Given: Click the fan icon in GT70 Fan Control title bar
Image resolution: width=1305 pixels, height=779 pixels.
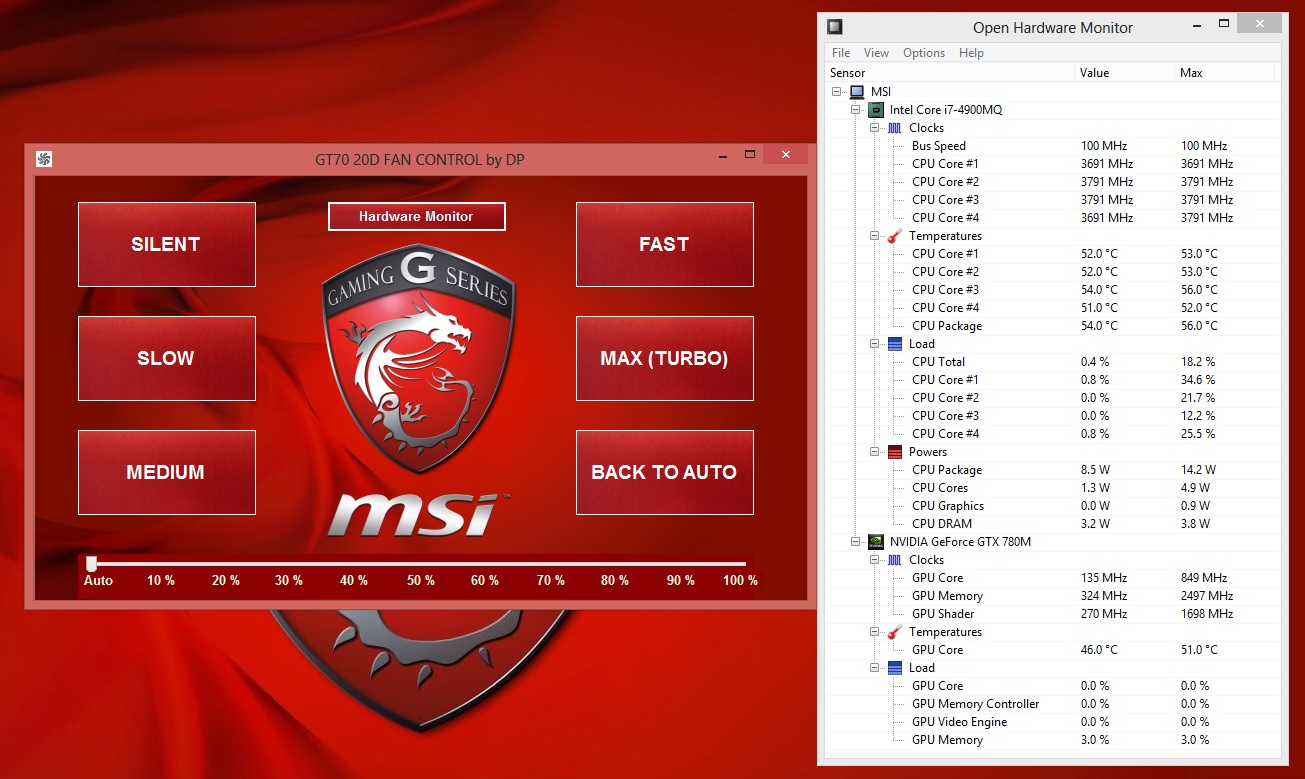Looking at the screenshot, I should coord(44,159).
